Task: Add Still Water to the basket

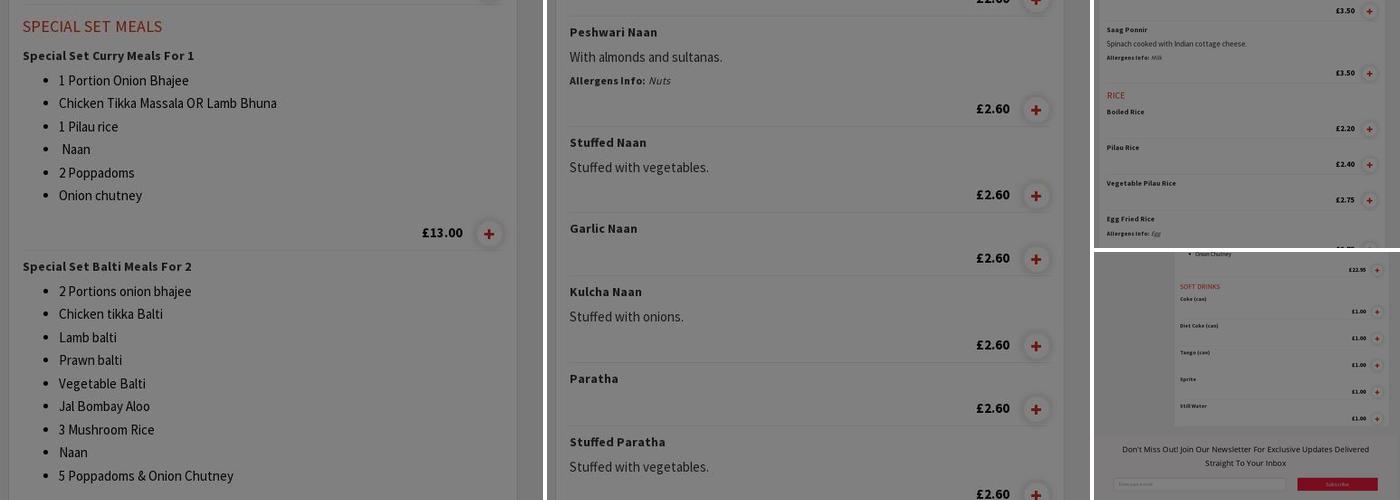Action: point(1377,419)
